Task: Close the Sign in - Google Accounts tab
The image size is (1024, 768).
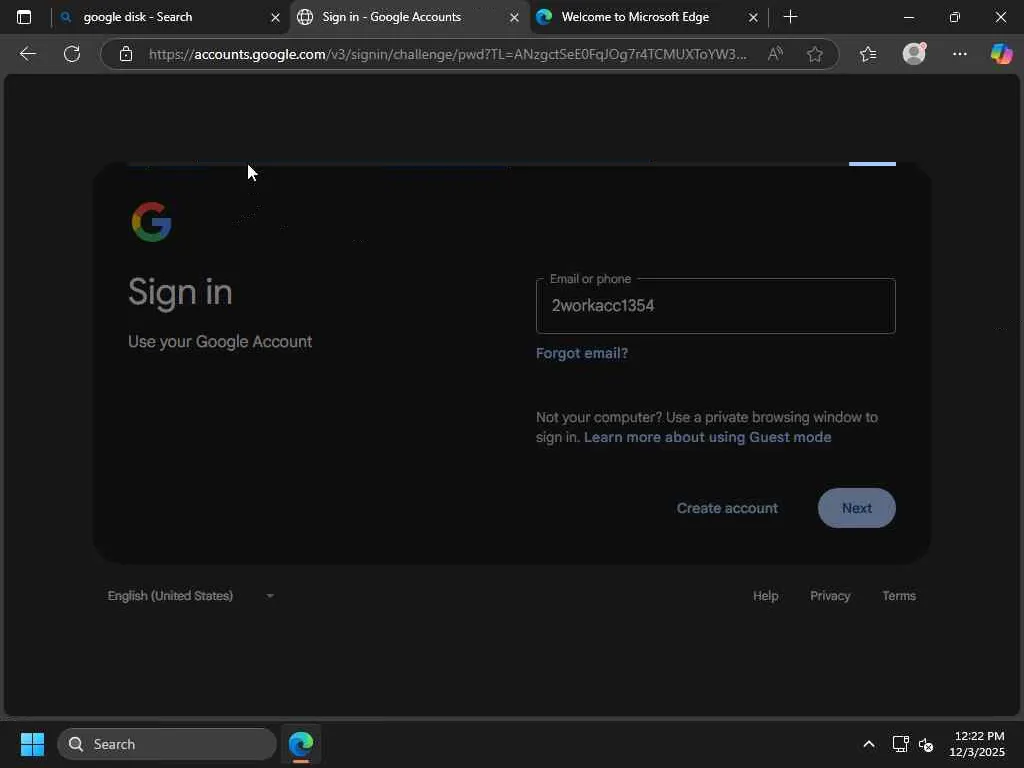Action: point(515,18)
